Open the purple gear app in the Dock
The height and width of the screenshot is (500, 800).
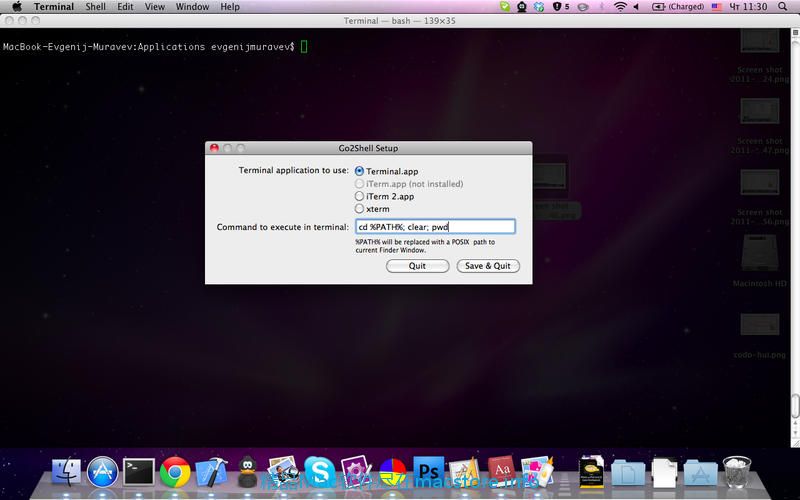[356, 472]
